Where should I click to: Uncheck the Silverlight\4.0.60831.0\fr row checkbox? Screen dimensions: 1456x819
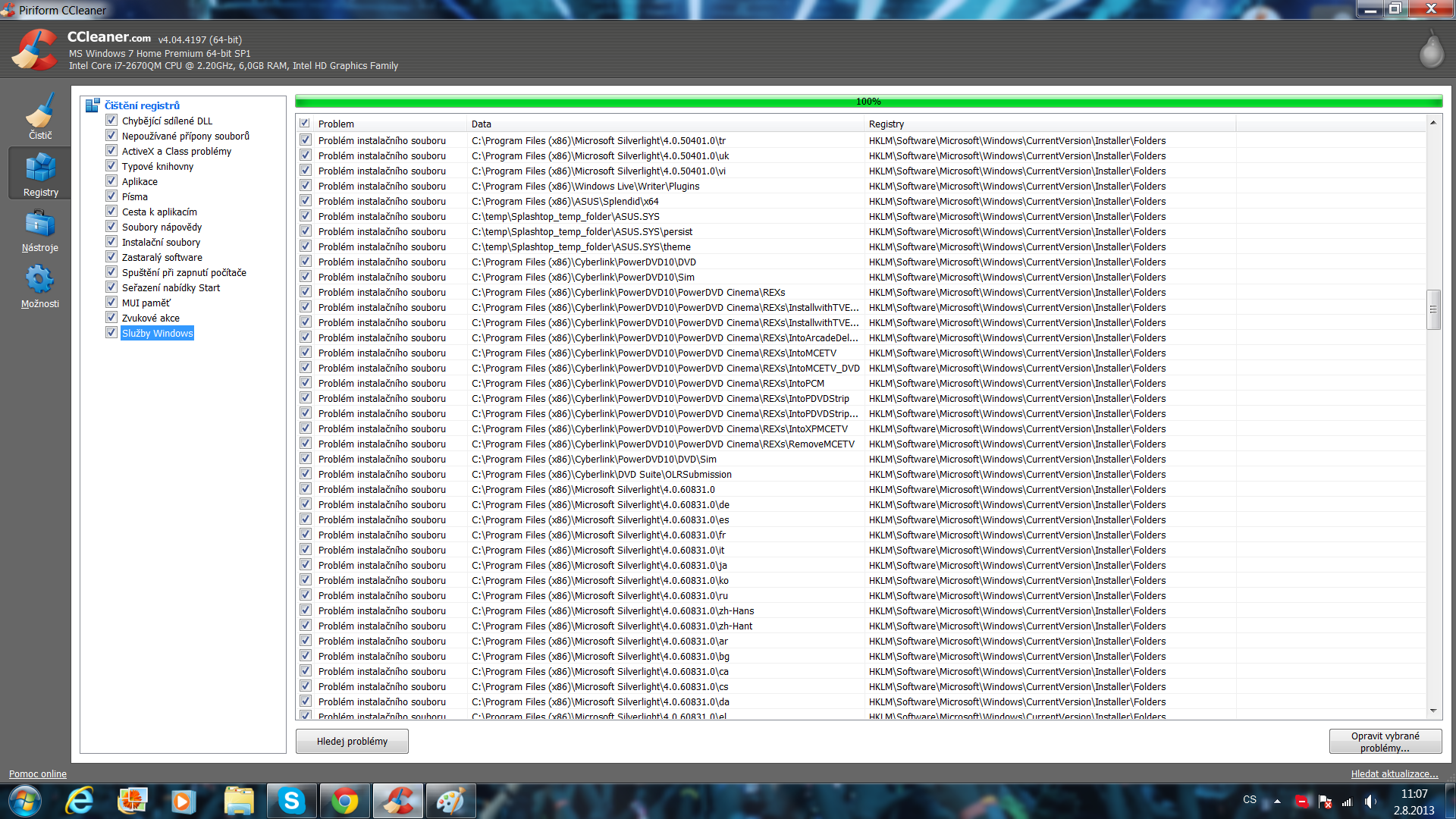click(x=306, y=535)
